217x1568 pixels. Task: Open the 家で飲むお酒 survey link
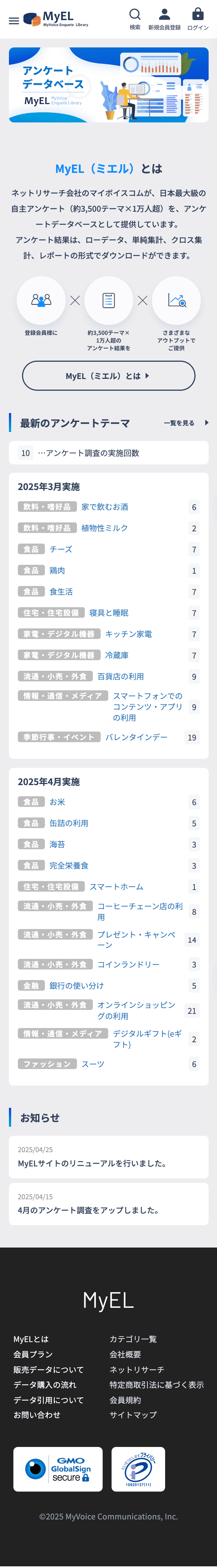coord(105,506)
